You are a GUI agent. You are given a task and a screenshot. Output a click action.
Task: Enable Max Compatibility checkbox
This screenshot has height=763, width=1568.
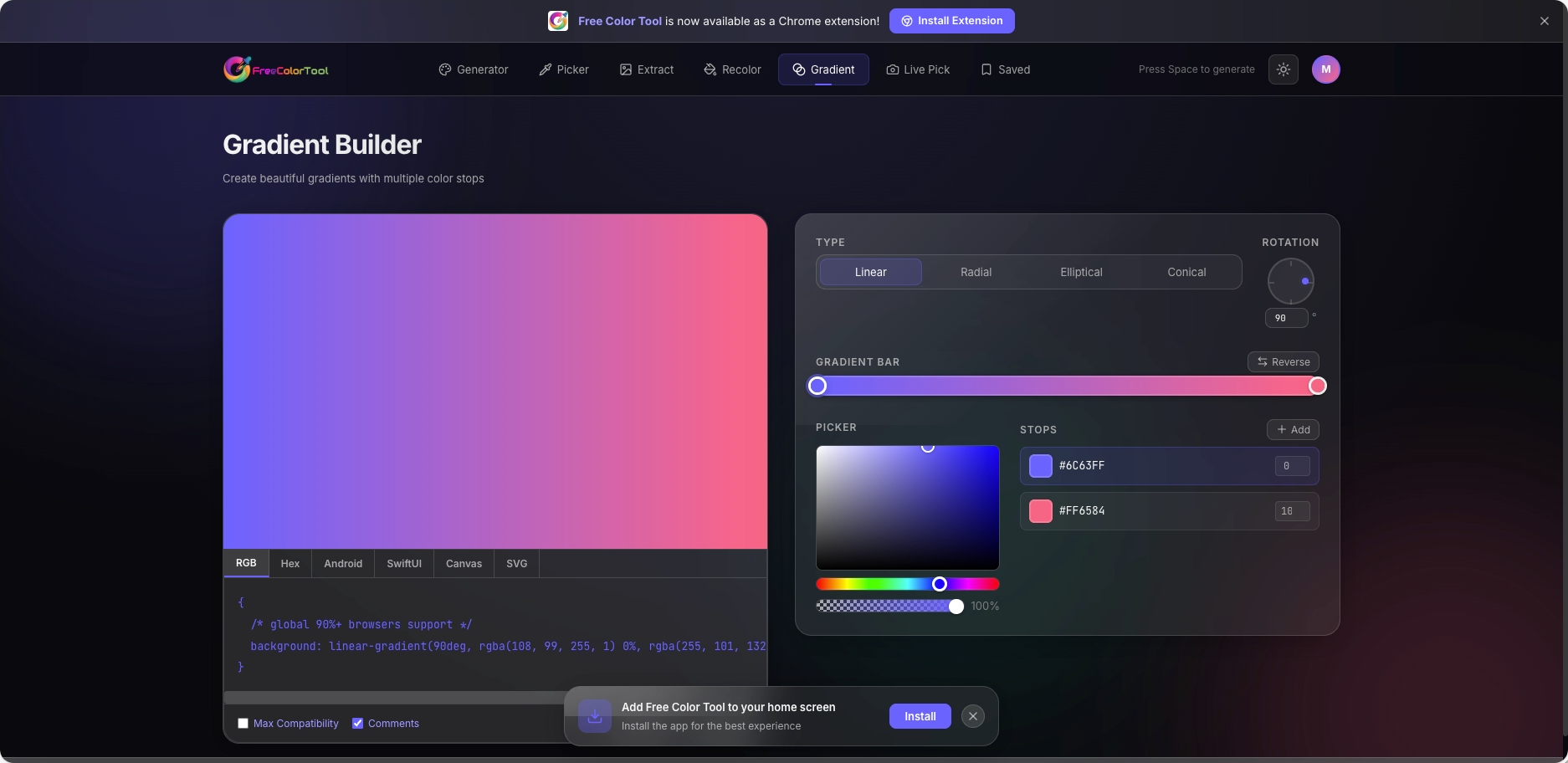point(243,724)
